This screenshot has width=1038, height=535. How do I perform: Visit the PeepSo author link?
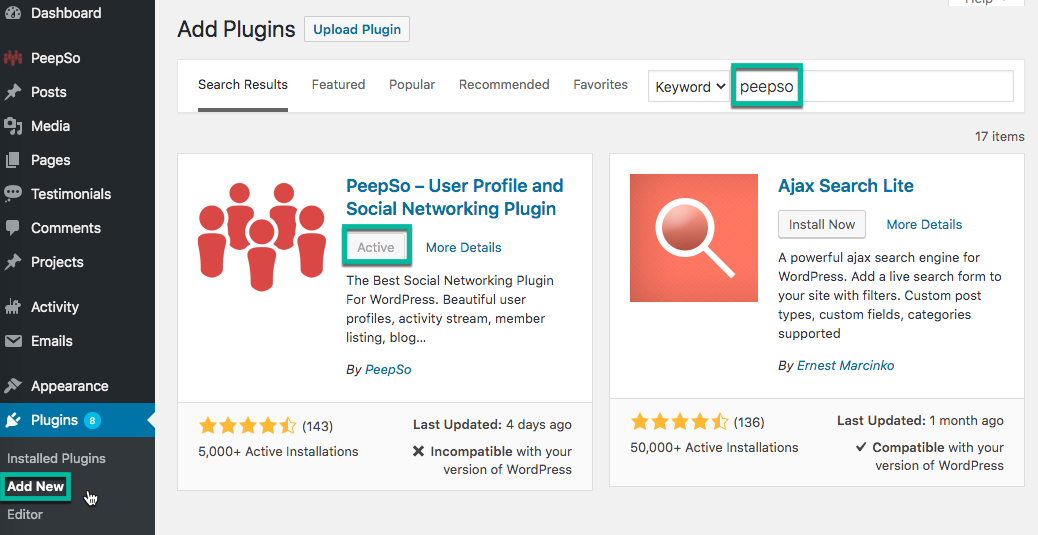pos(388,369)
